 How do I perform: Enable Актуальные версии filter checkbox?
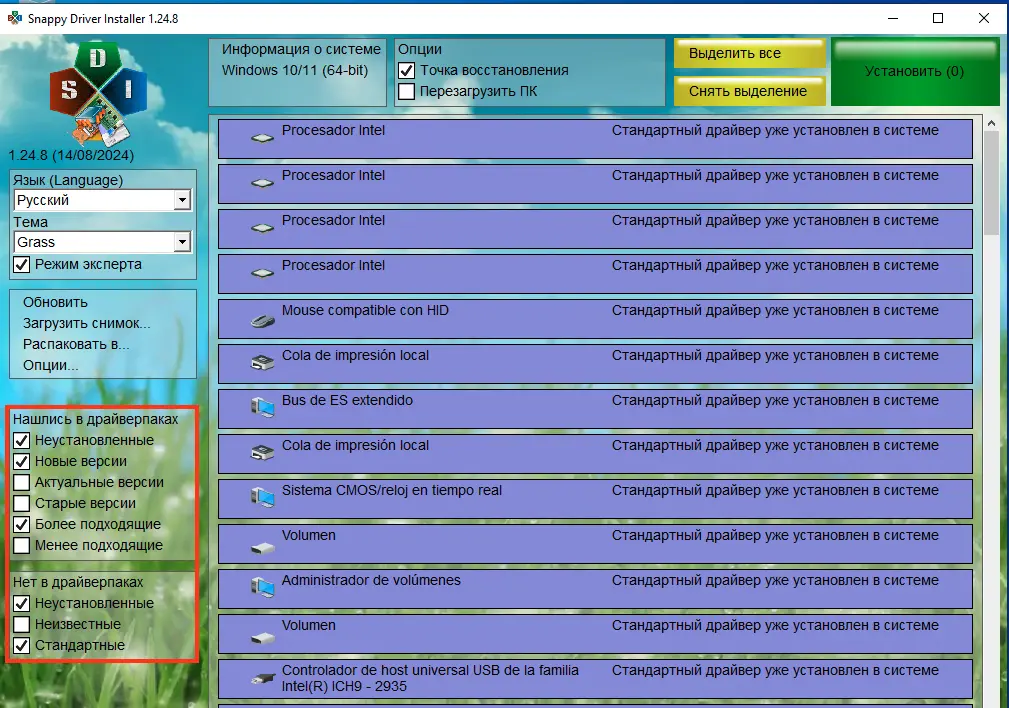pyautogui.click(x=22, y=482)
